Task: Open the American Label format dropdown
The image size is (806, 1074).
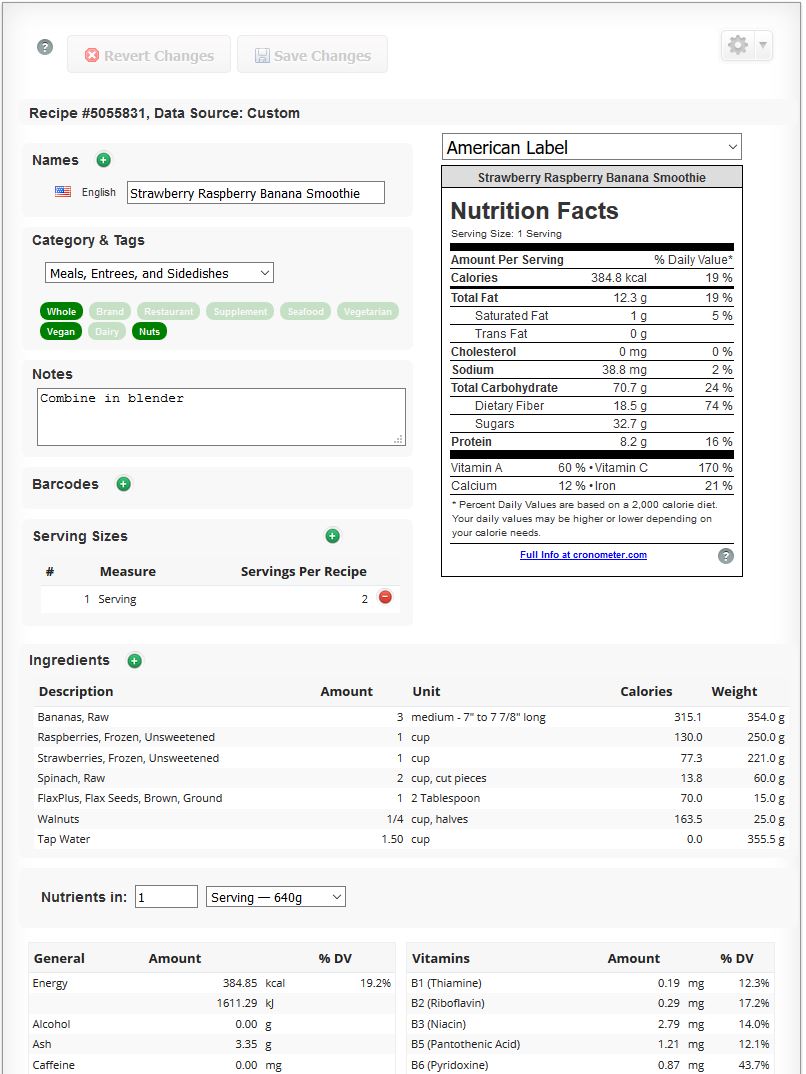Action: click(592, 147)
